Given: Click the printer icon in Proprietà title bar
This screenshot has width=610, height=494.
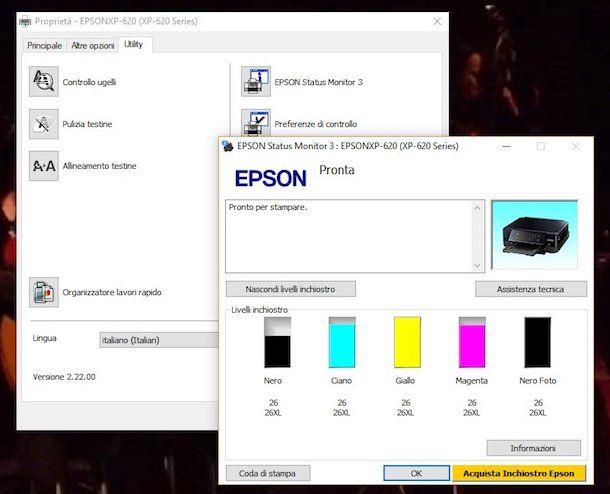Looking at the screenshot, I should [25, 21].
